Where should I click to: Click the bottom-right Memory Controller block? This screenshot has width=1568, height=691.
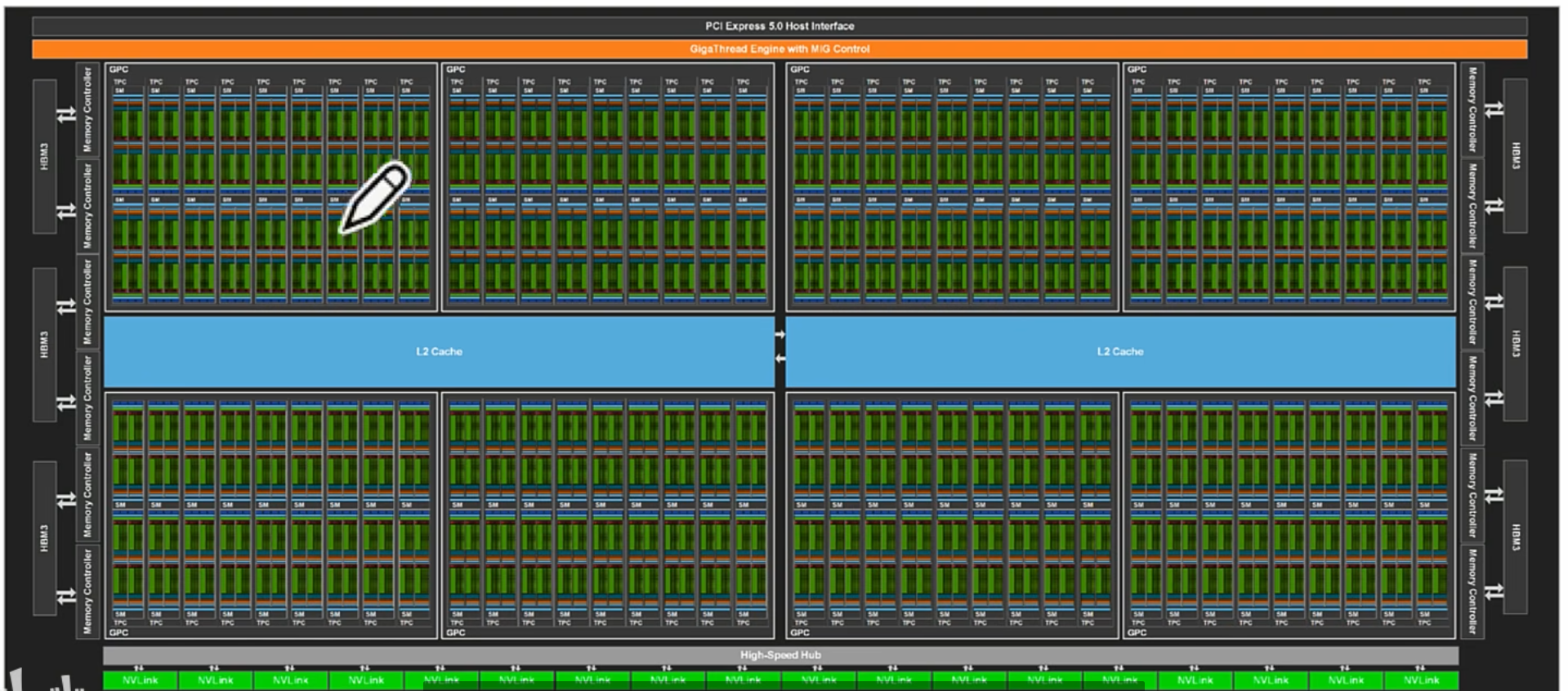[x=1472, y=591]
